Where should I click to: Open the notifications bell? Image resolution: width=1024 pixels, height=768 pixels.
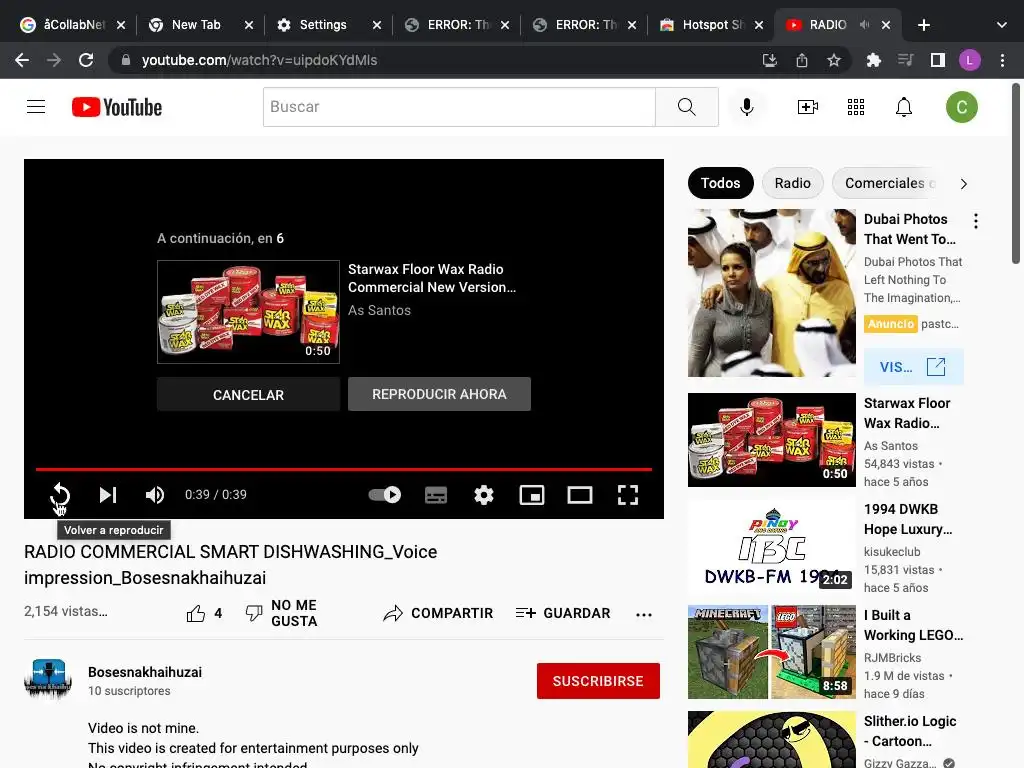click(904, 107)
